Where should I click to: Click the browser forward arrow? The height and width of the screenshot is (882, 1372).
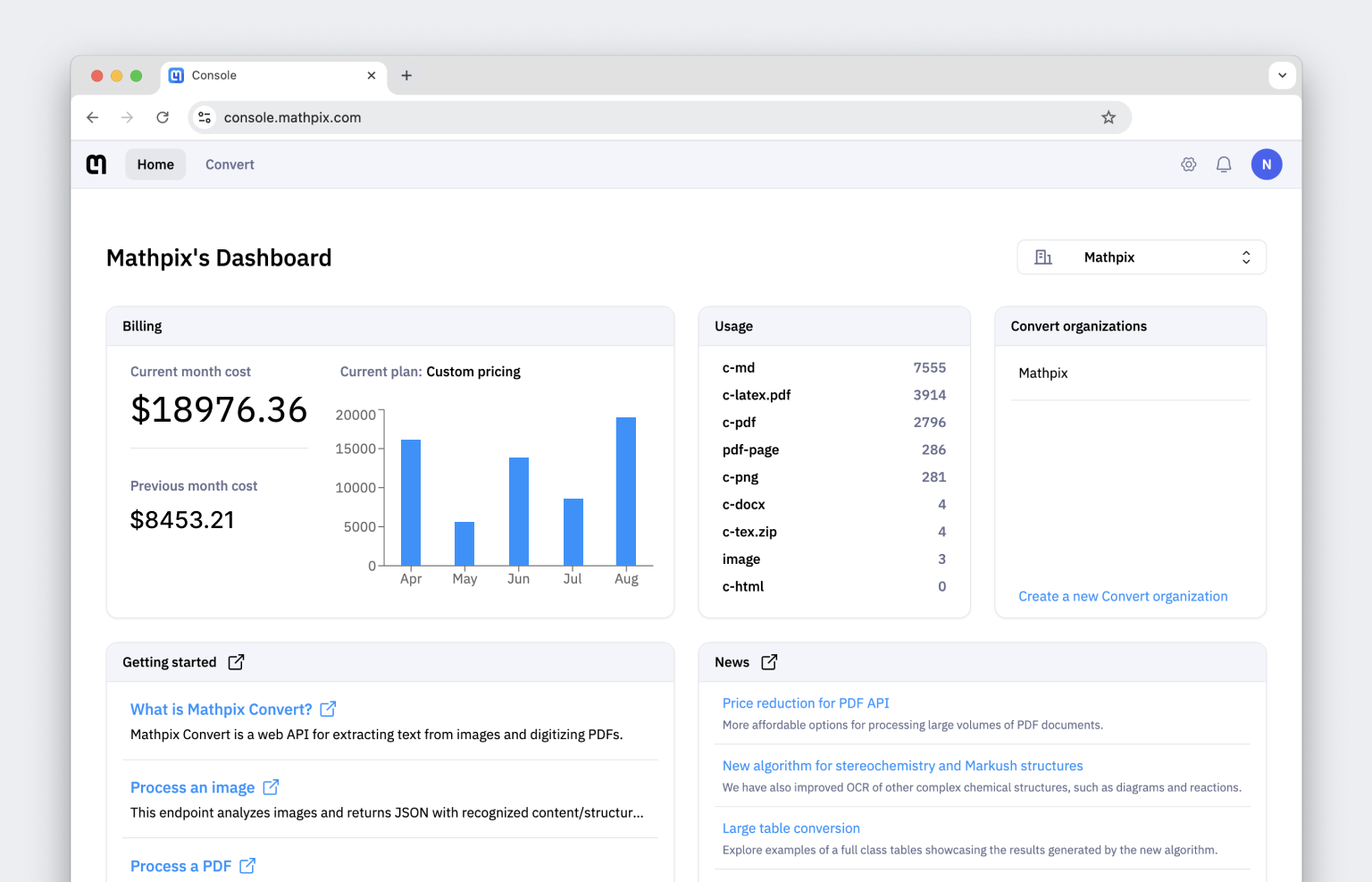[x=128, y=117]
